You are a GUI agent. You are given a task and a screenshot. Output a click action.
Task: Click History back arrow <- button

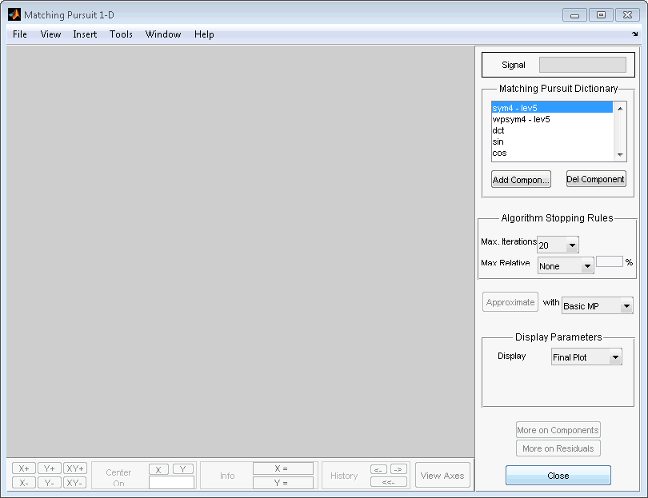tap(379, 469)
